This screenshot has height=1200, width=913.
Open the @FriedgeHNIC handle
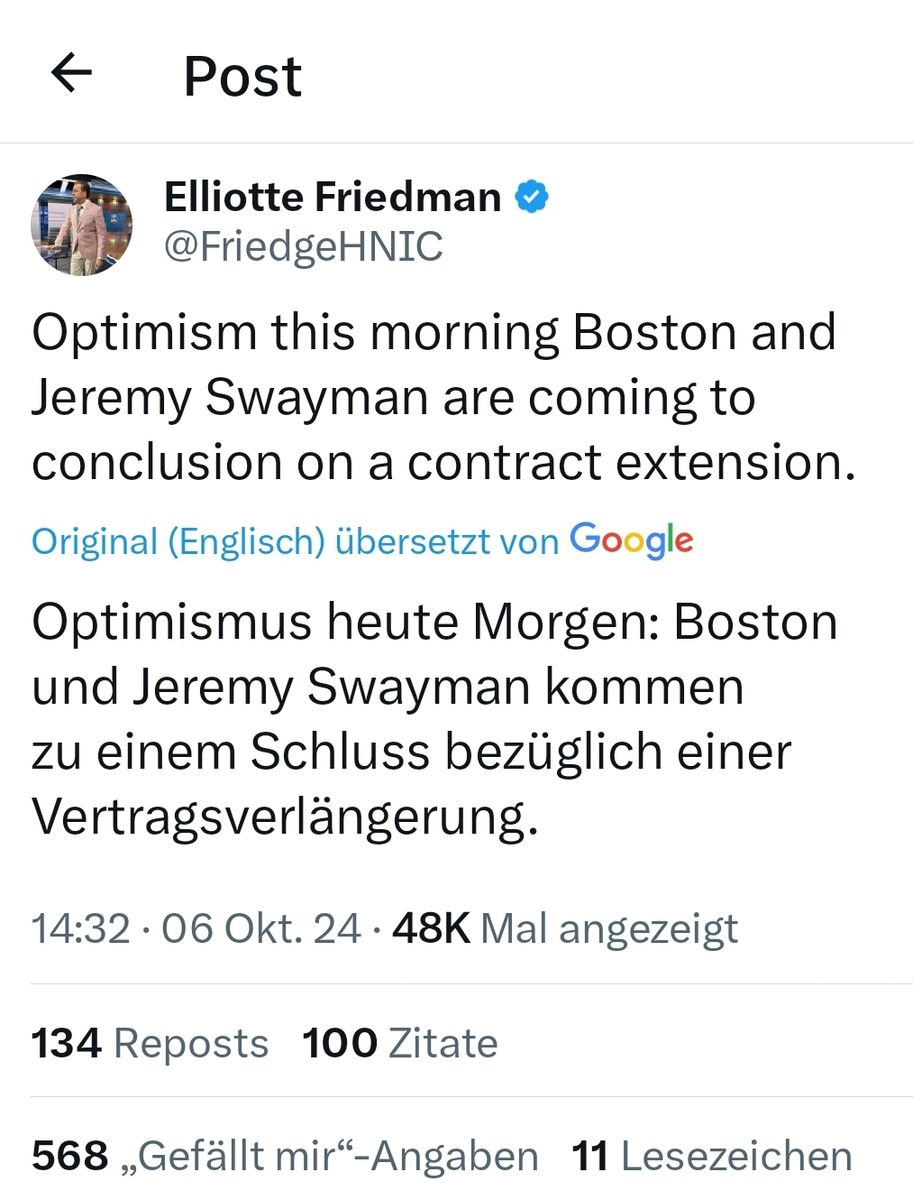click(x=303, y=247)
